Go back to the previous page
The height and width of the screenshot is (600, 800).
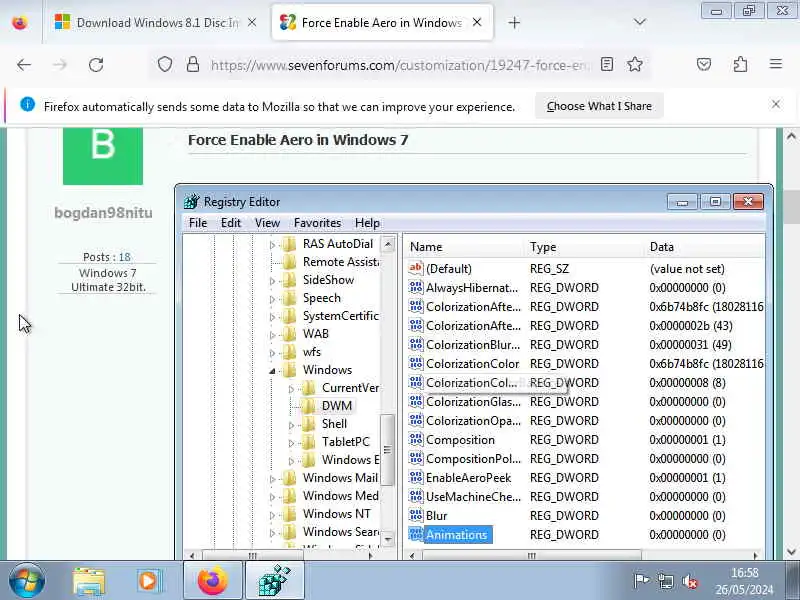(24, 65)
